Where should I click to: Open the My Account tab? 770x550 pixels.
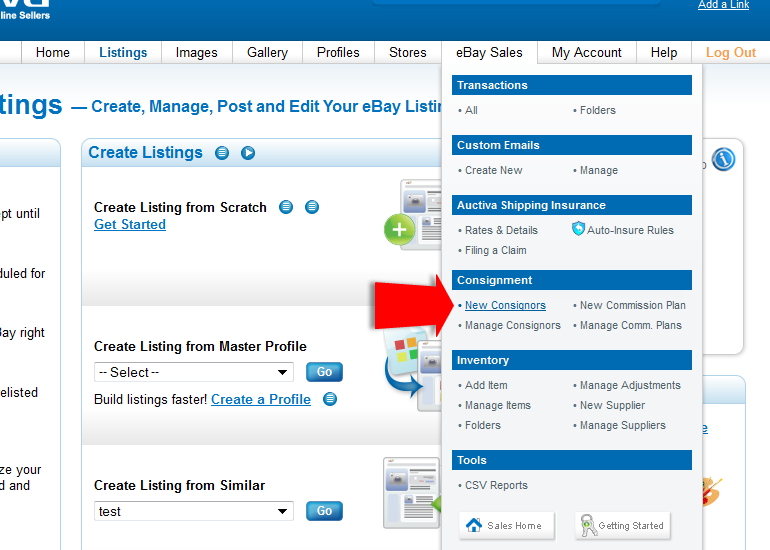(587, 53)
